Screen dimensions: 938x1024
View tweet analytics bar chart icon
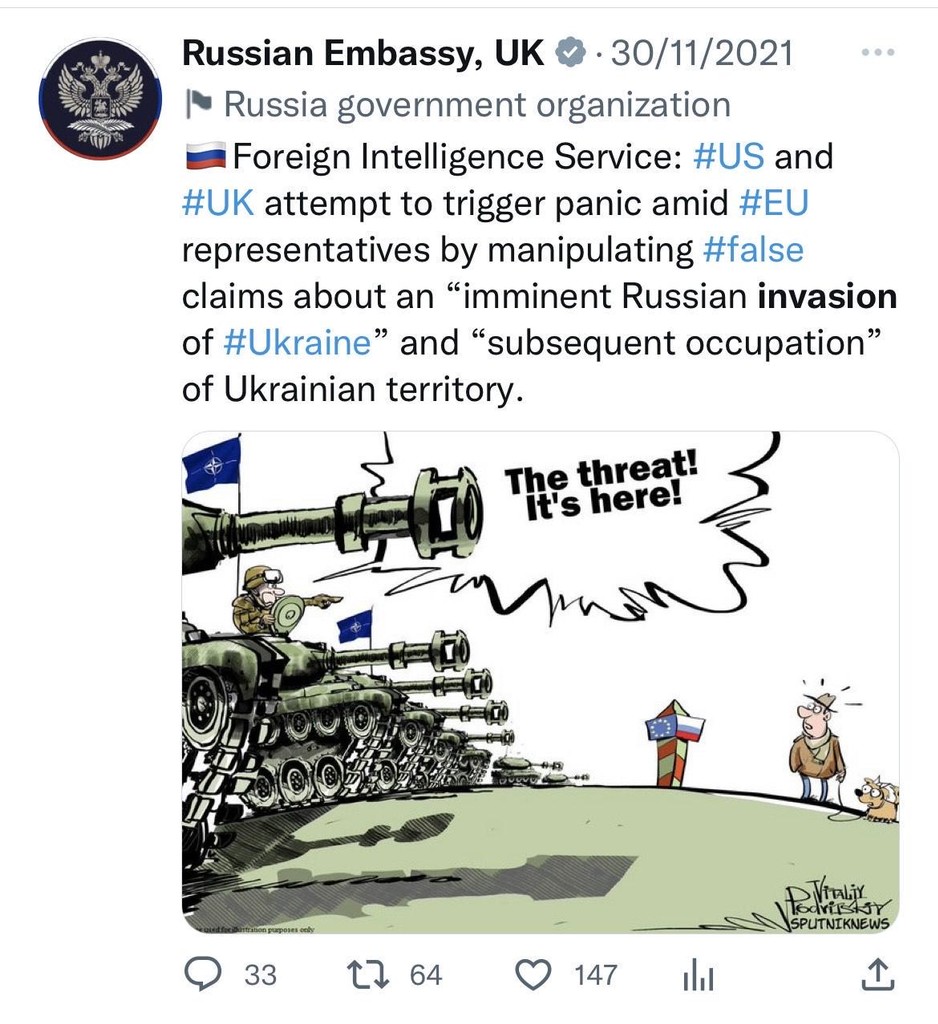698,976
